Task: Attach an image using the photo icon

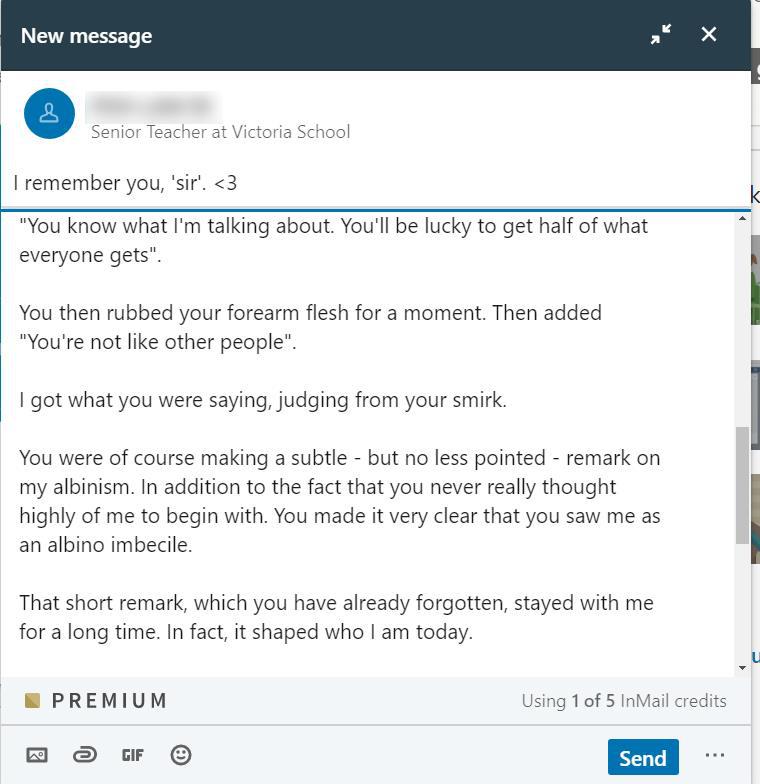Action: point(36,754)
